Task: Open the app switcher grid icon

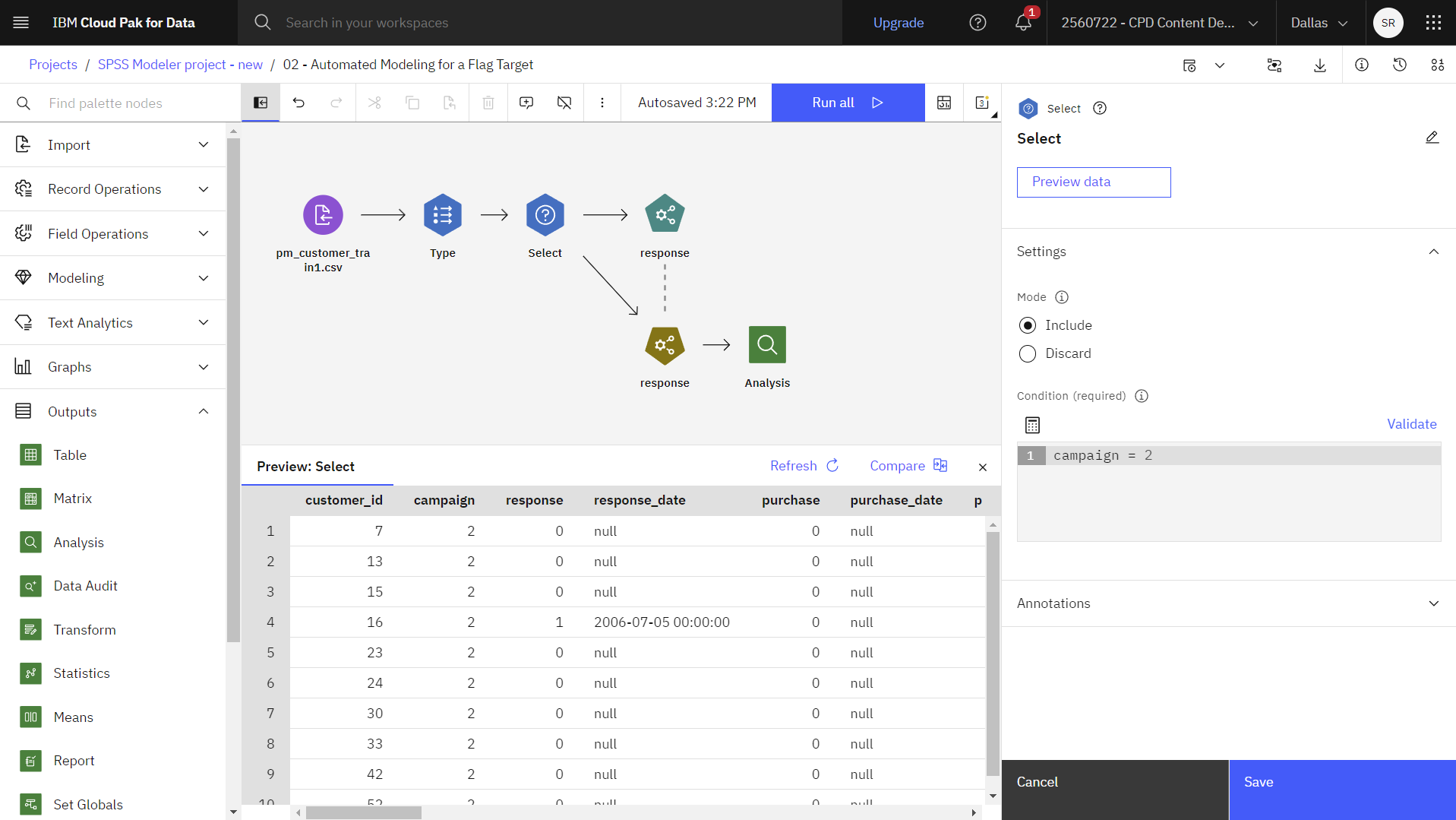Action: (1433, 23)
